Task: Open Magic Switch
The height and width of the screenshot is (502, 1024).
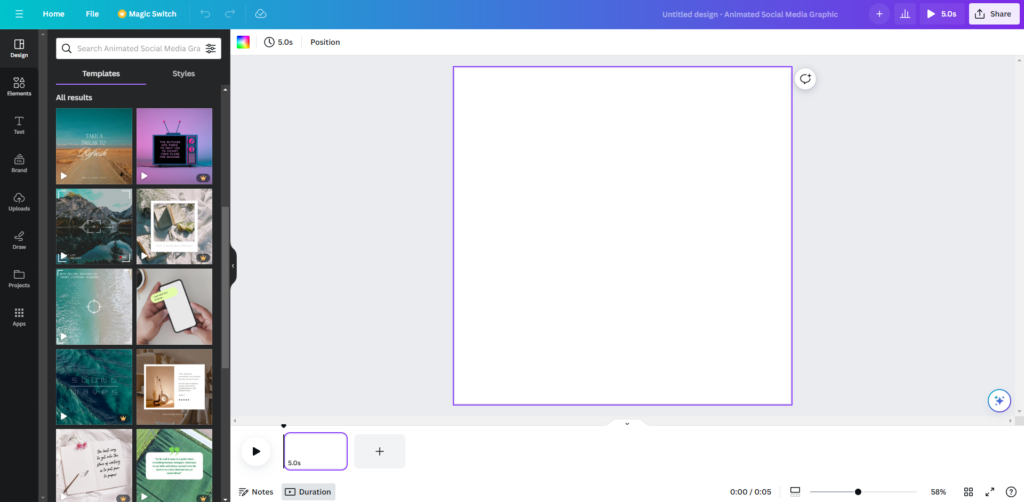Action: [x=147, y=14]
